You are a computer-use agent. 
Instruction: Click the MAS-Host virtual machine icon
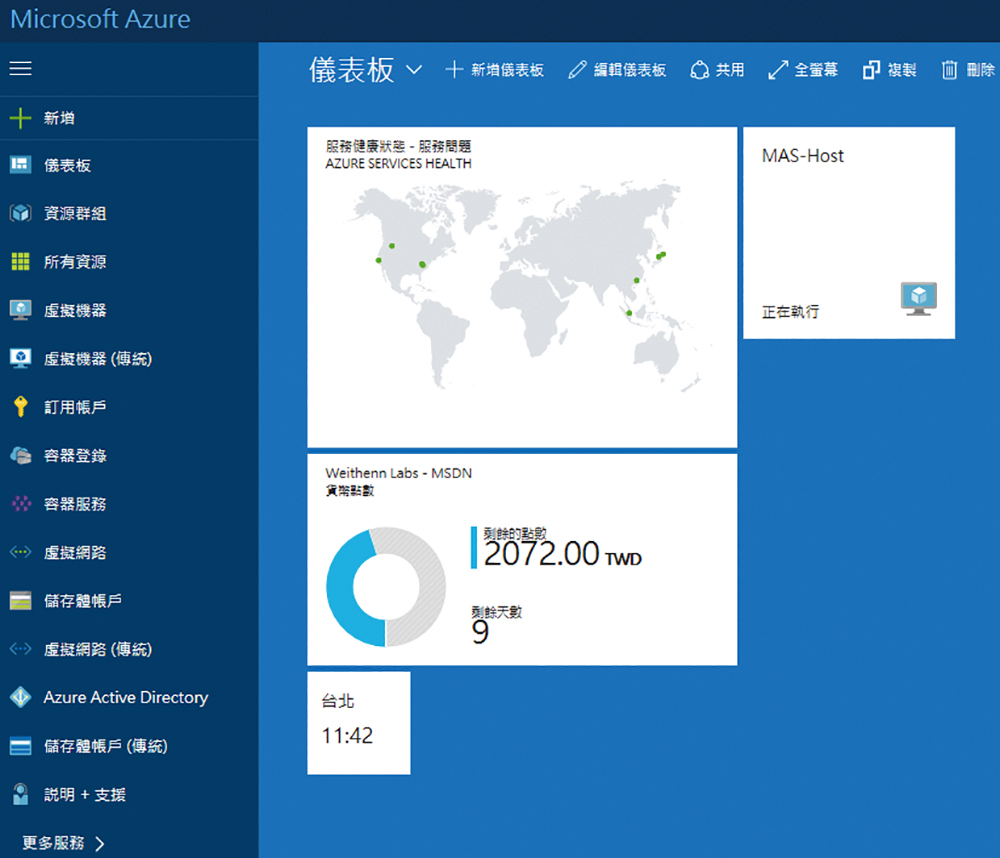tap(919, 299)
